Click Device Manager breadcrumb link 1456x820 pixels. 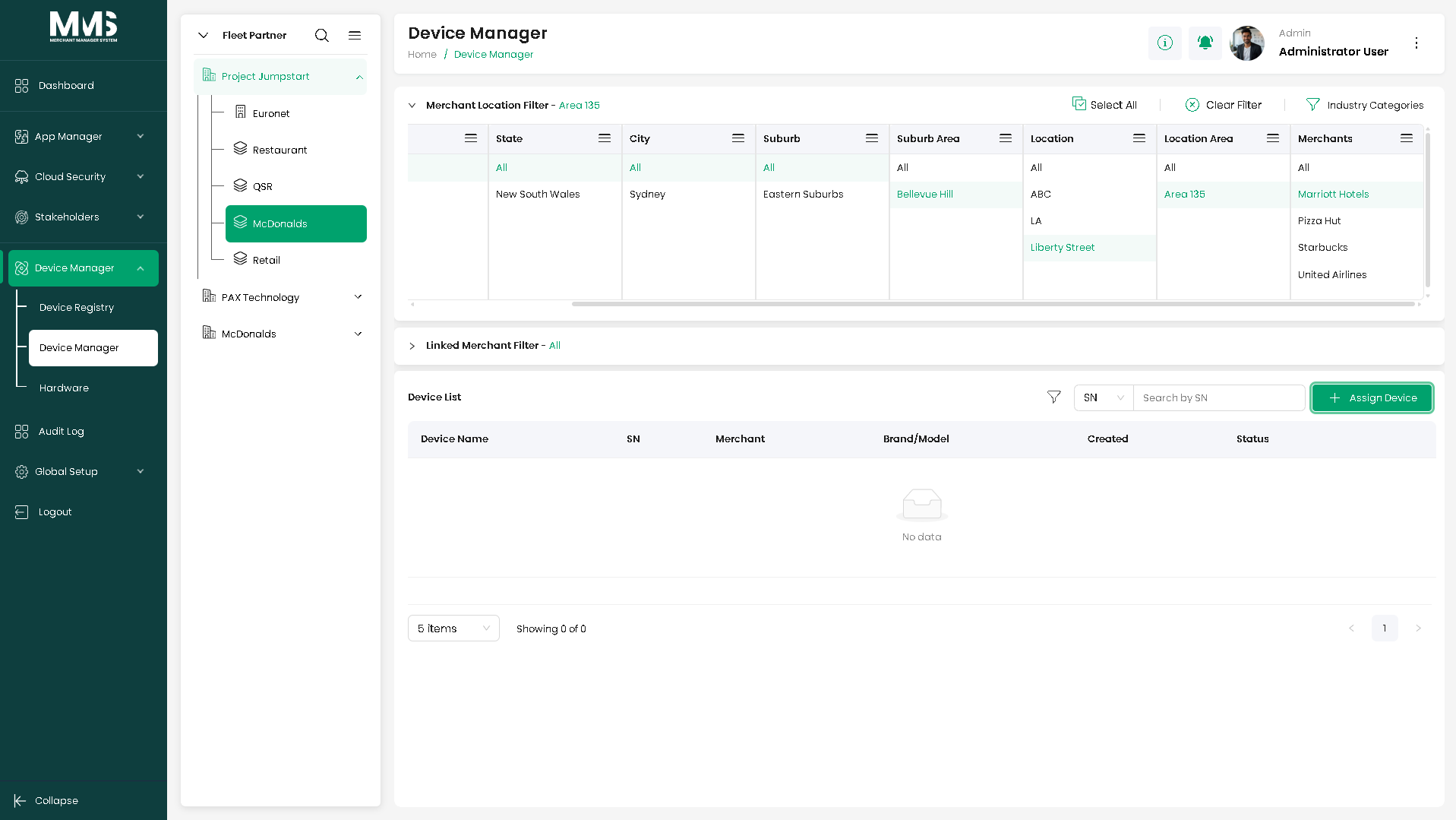[x=494, y=55]
